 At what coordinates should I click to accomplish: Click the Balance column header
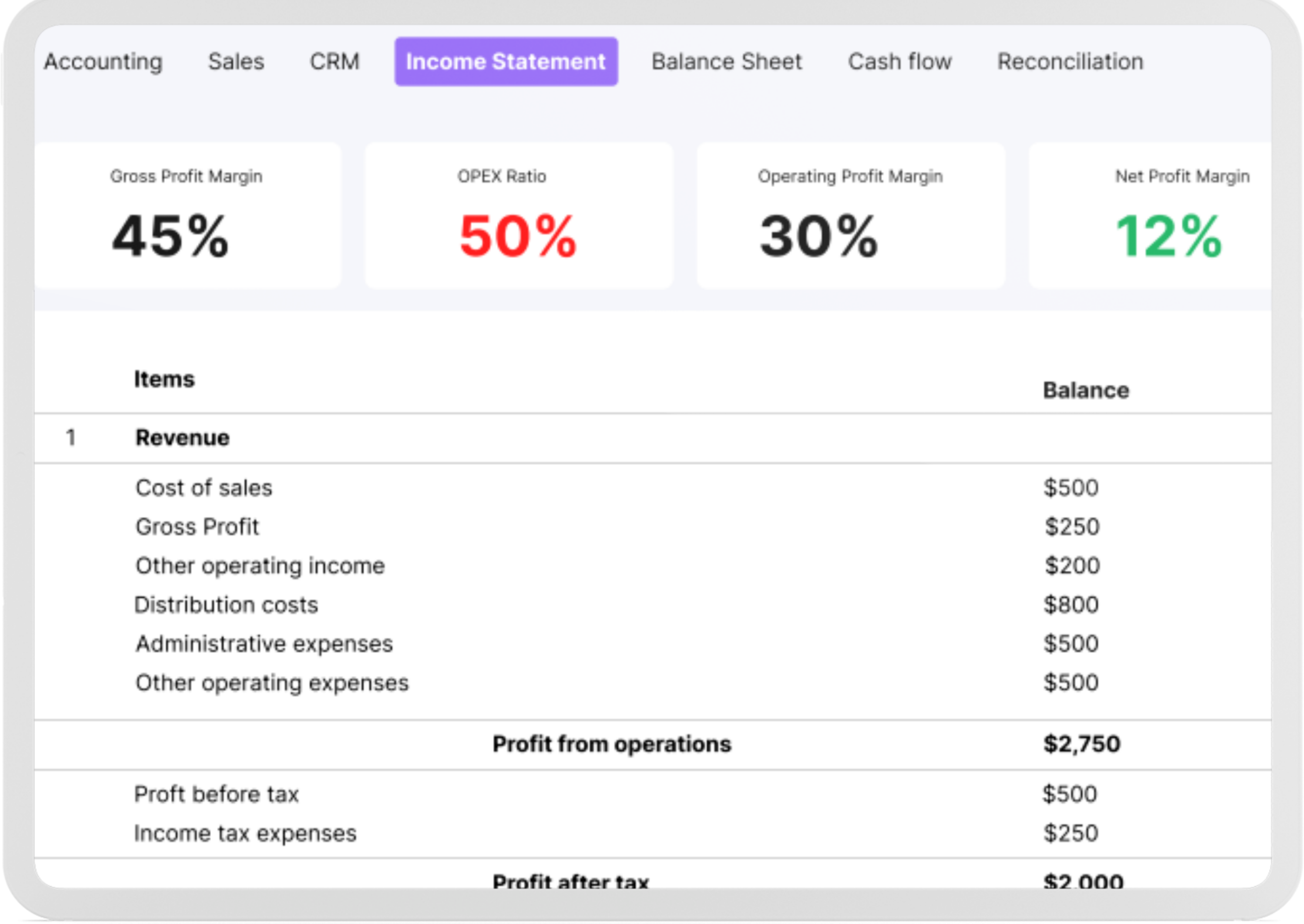[x=1086, y=390]
